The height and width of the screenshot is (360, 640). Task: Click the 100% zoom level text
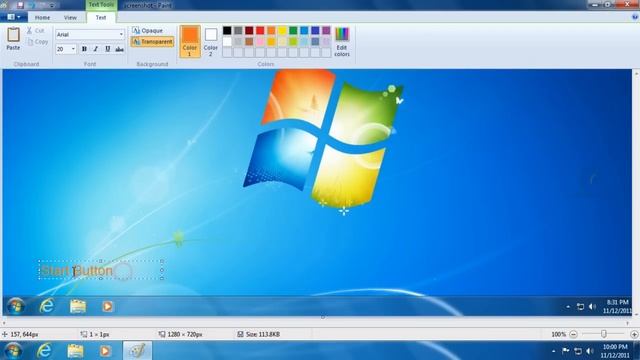558,334
